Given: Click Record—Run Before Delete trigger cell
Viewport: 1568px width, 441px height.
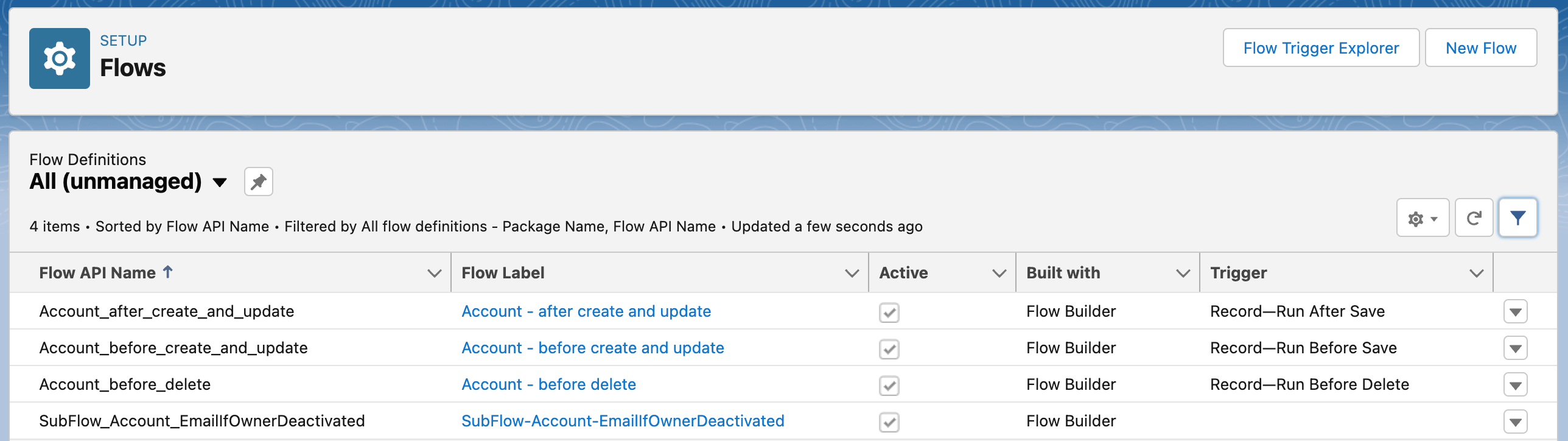Looking at the screenshot, I should [x=1309, y=384].
